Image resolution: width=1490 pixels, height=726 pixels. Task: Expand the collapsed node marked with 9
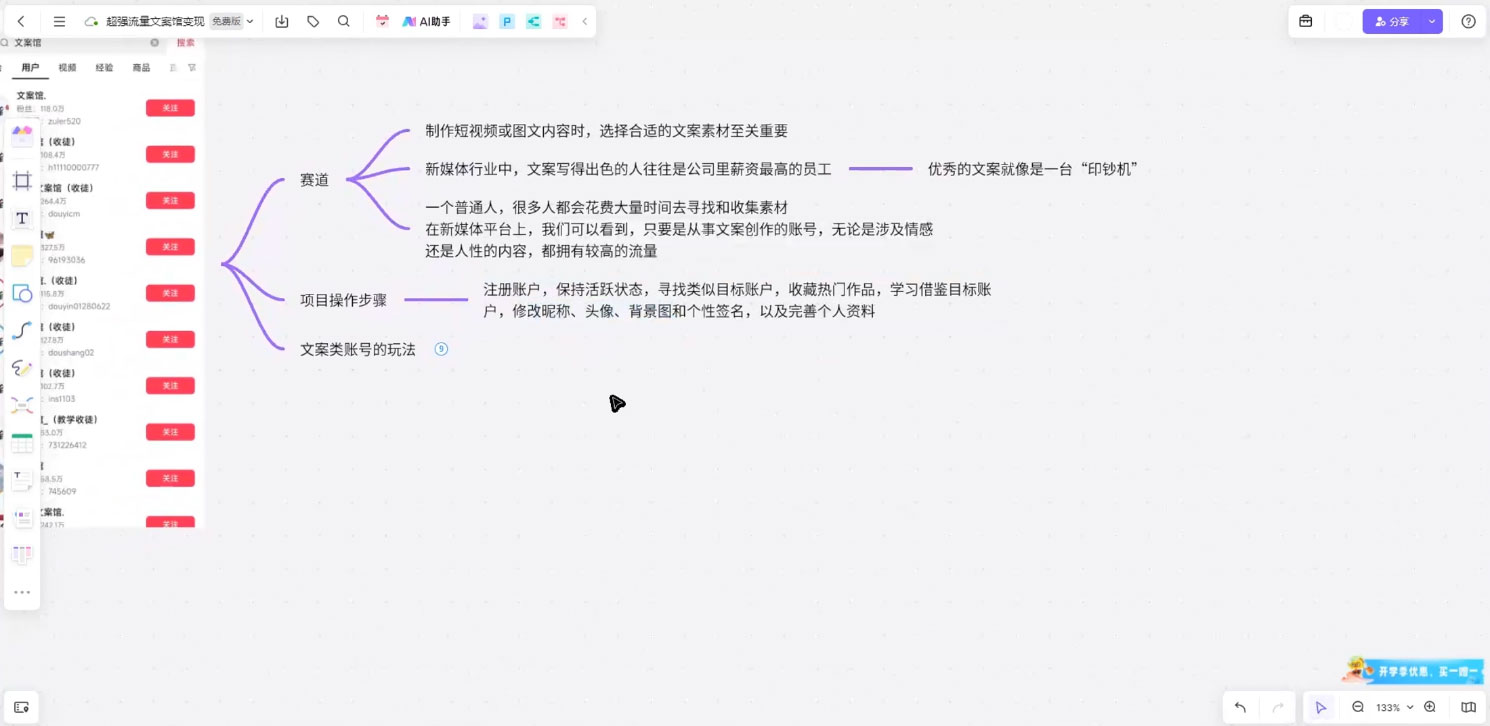click(x=441, y=349)
